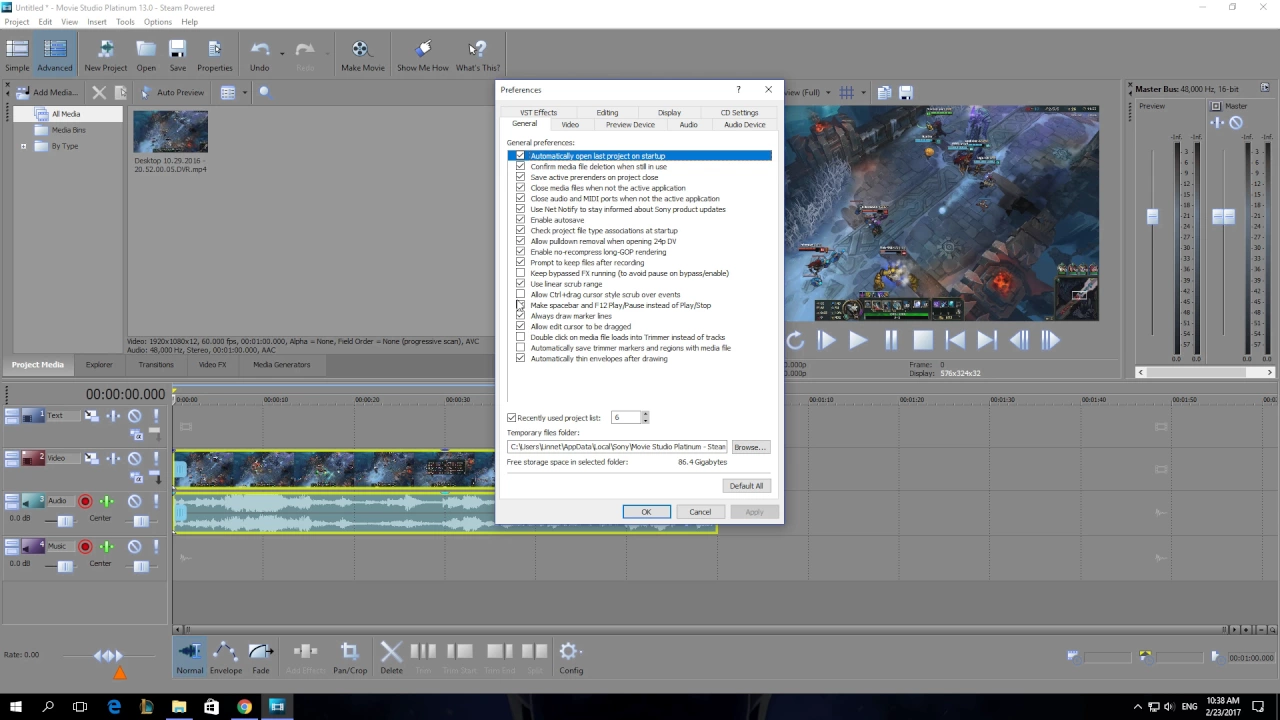Screen dimensions: 1280x720
Task: Open the Transitions panel tab
Action: click(x=155, y=365)
